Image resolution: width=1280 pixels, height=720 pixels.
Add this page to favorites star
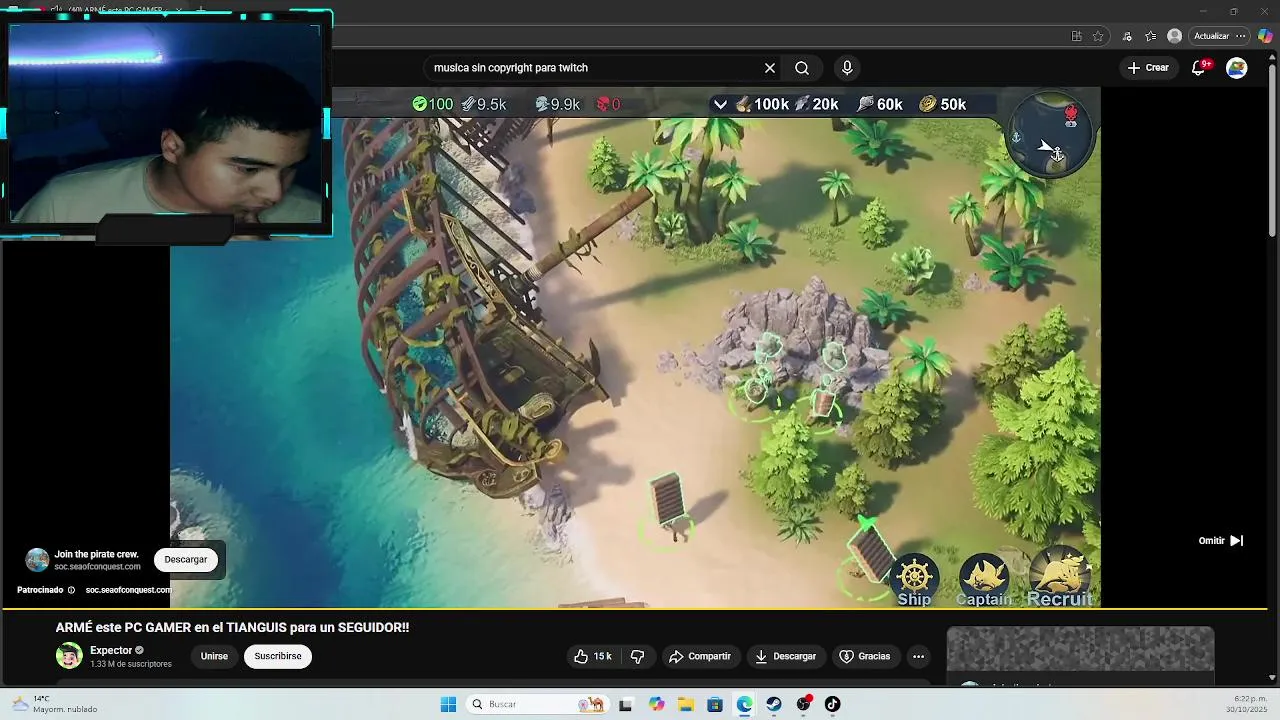[1098, 36]
